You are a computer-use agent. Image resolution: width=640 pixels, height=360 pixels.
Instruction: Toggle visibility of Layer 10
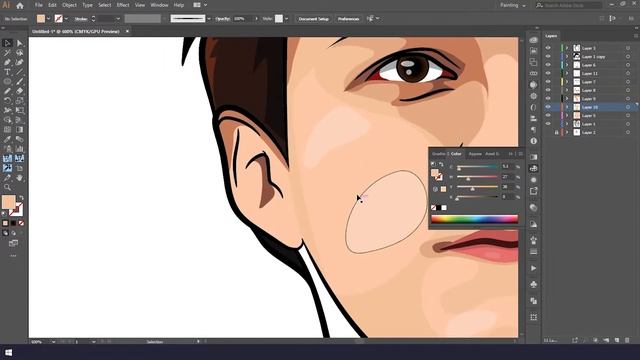(548, 107)
